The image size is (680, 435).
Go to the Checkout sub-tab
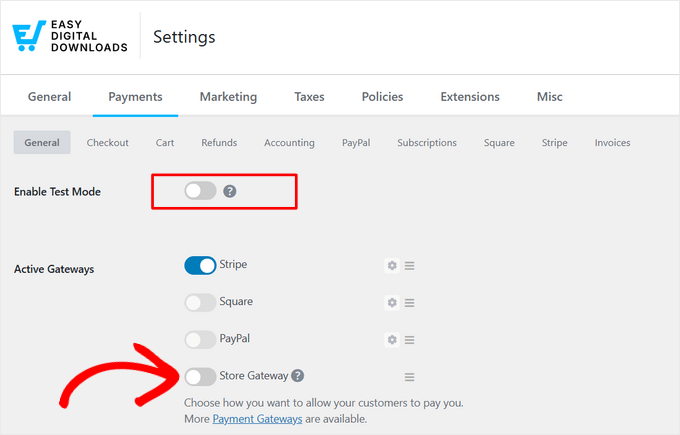click(107, 143)
